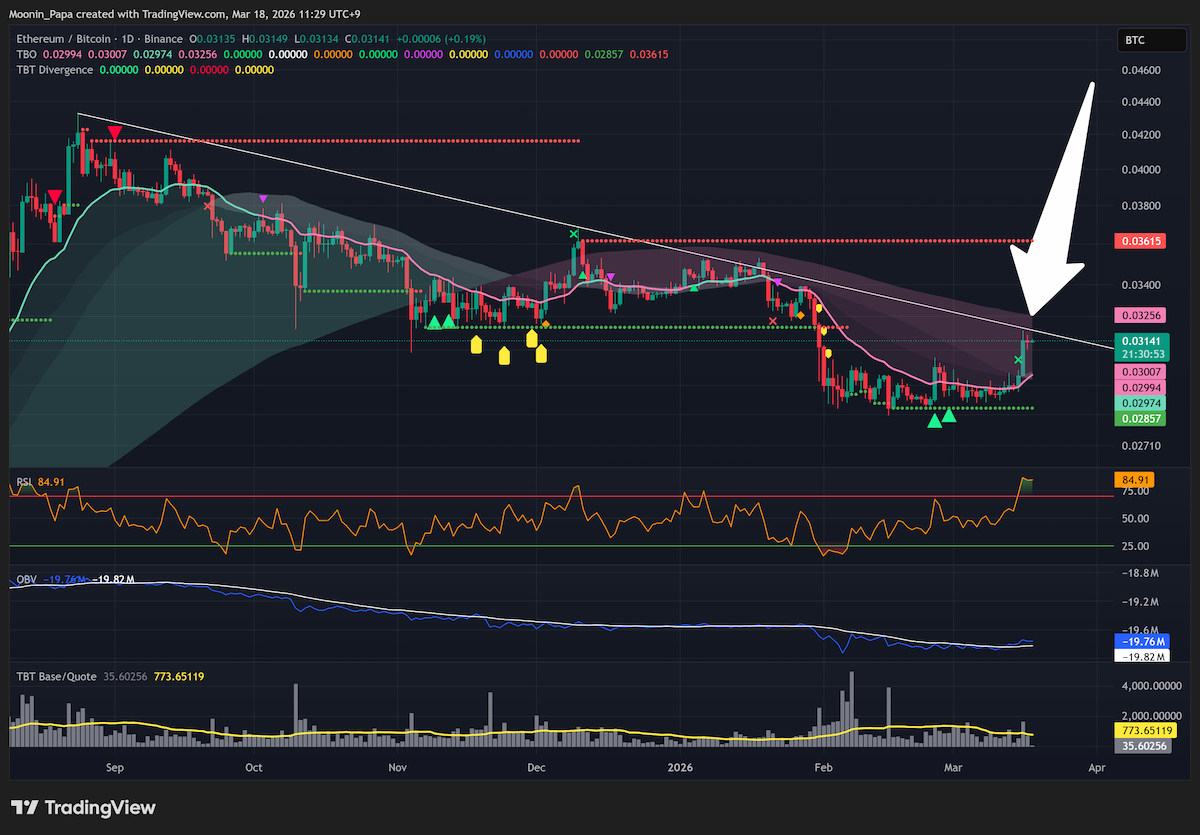Select the green 0.02857 price tag
The image size is (1200, 835).
pyautogui.click(x=1140, y=419)
